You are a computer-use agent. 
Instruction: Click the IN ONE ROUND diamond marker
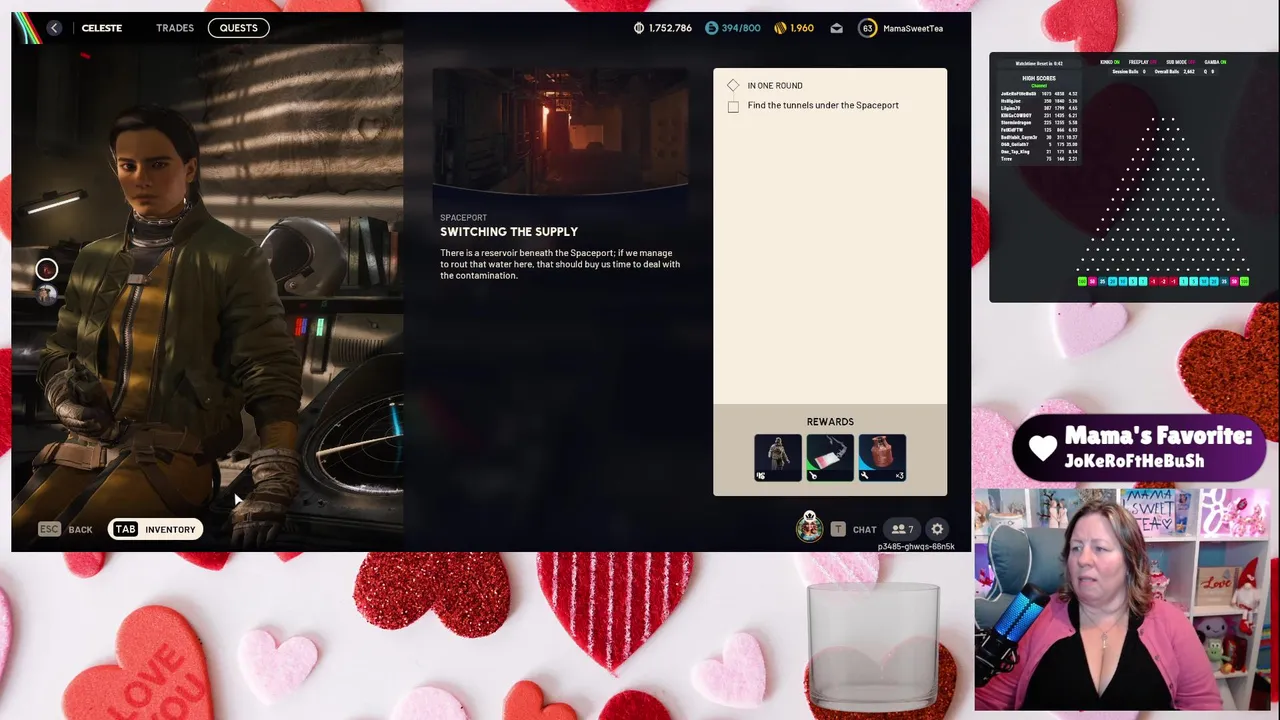click(x=733, y=85)
